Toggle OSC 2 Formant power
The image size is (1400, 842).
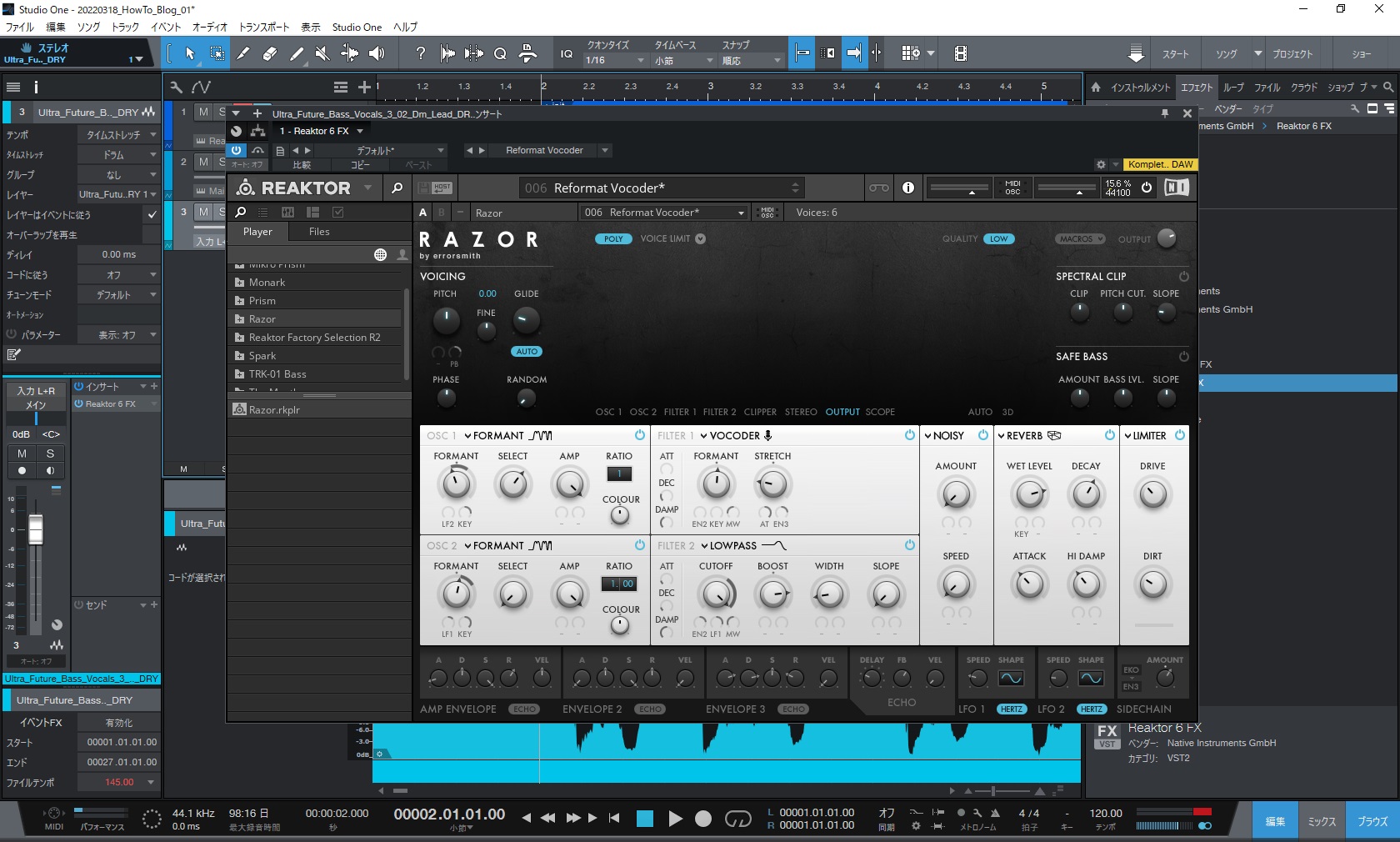[640, 545]
